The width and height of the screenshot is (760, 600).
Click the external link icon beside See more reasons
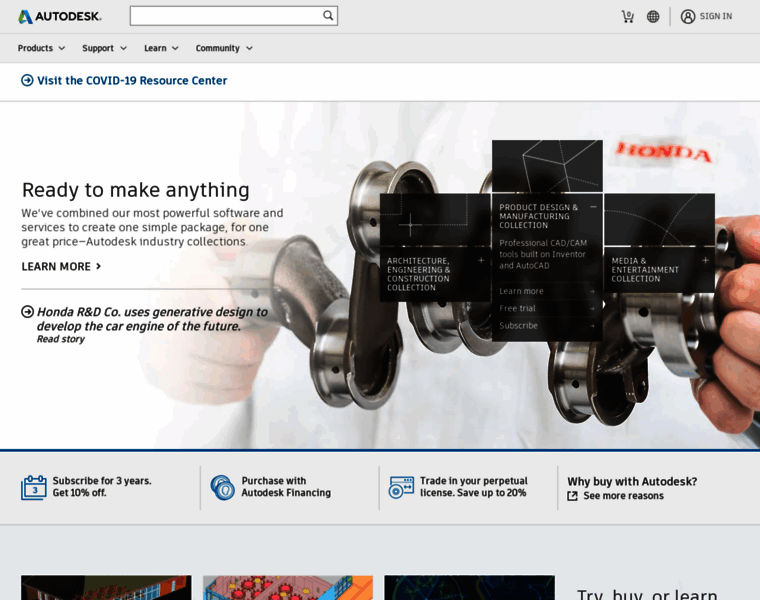tap(572, 496)
